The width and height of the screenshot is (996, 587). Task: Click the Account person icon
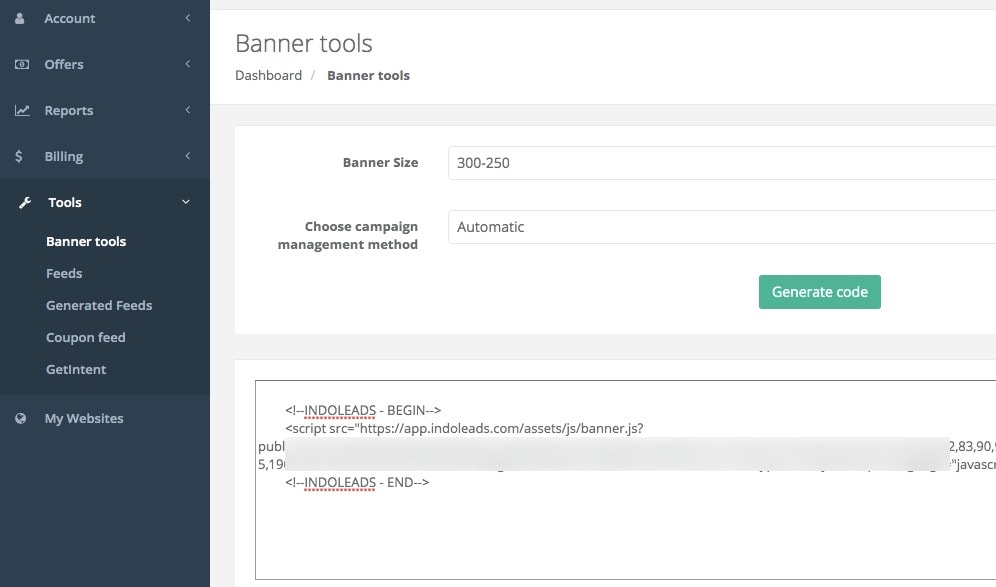[20, 18]
